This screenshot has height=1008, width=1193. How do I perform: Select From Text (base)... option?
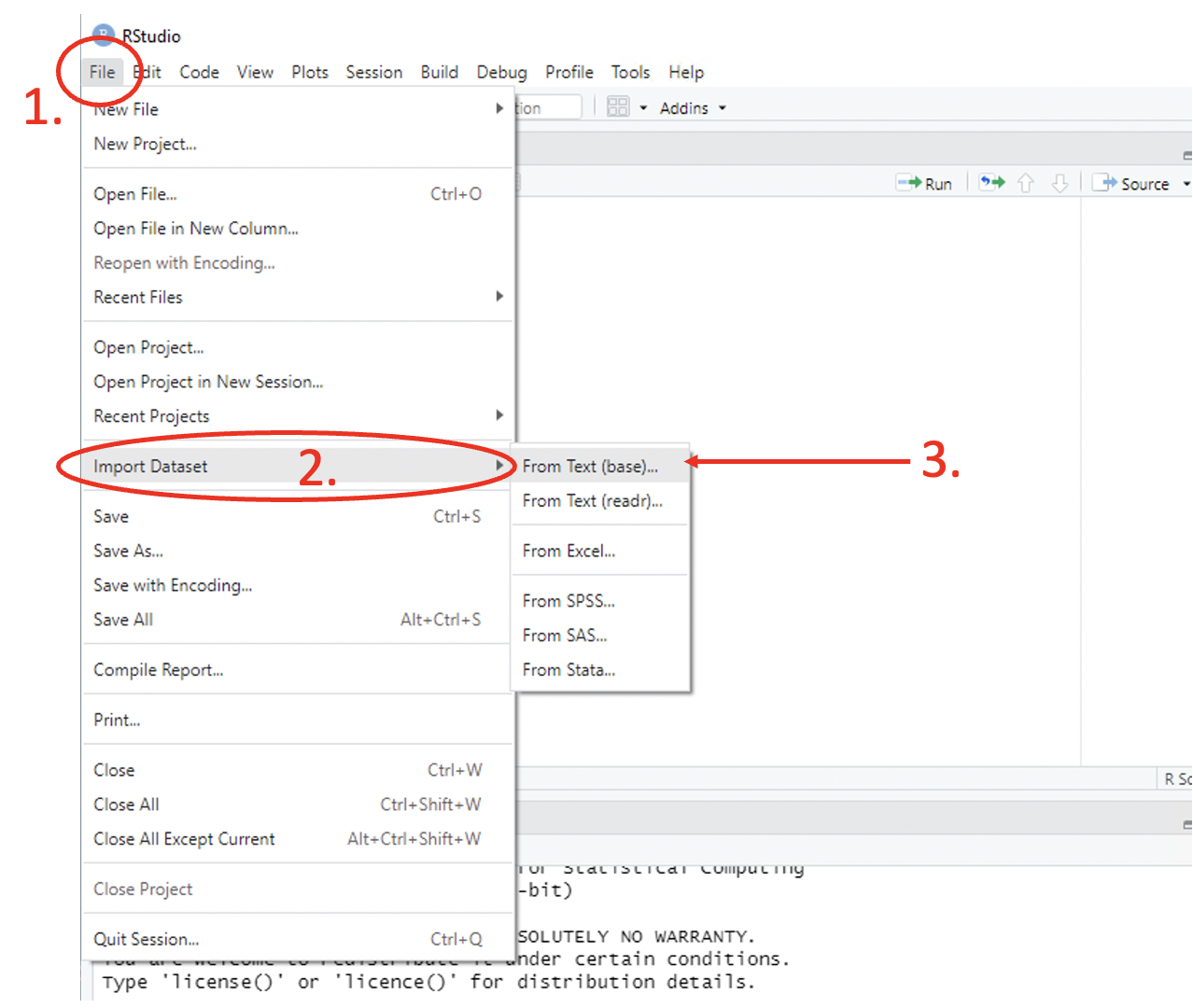pos(600,466)
